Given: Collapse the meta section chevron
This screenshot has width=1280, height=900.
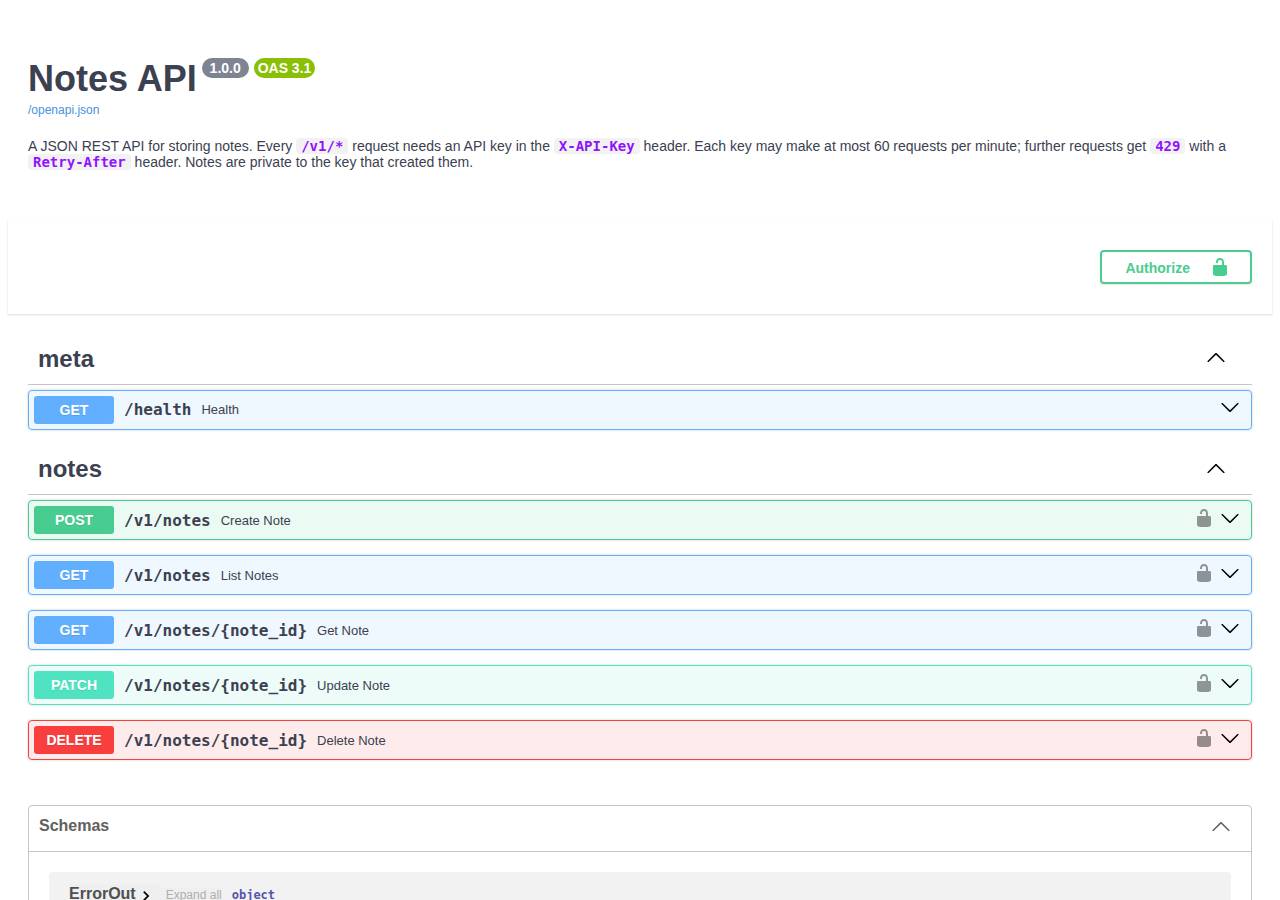Looking at the screenshot, I should (x=1216, y=358).
